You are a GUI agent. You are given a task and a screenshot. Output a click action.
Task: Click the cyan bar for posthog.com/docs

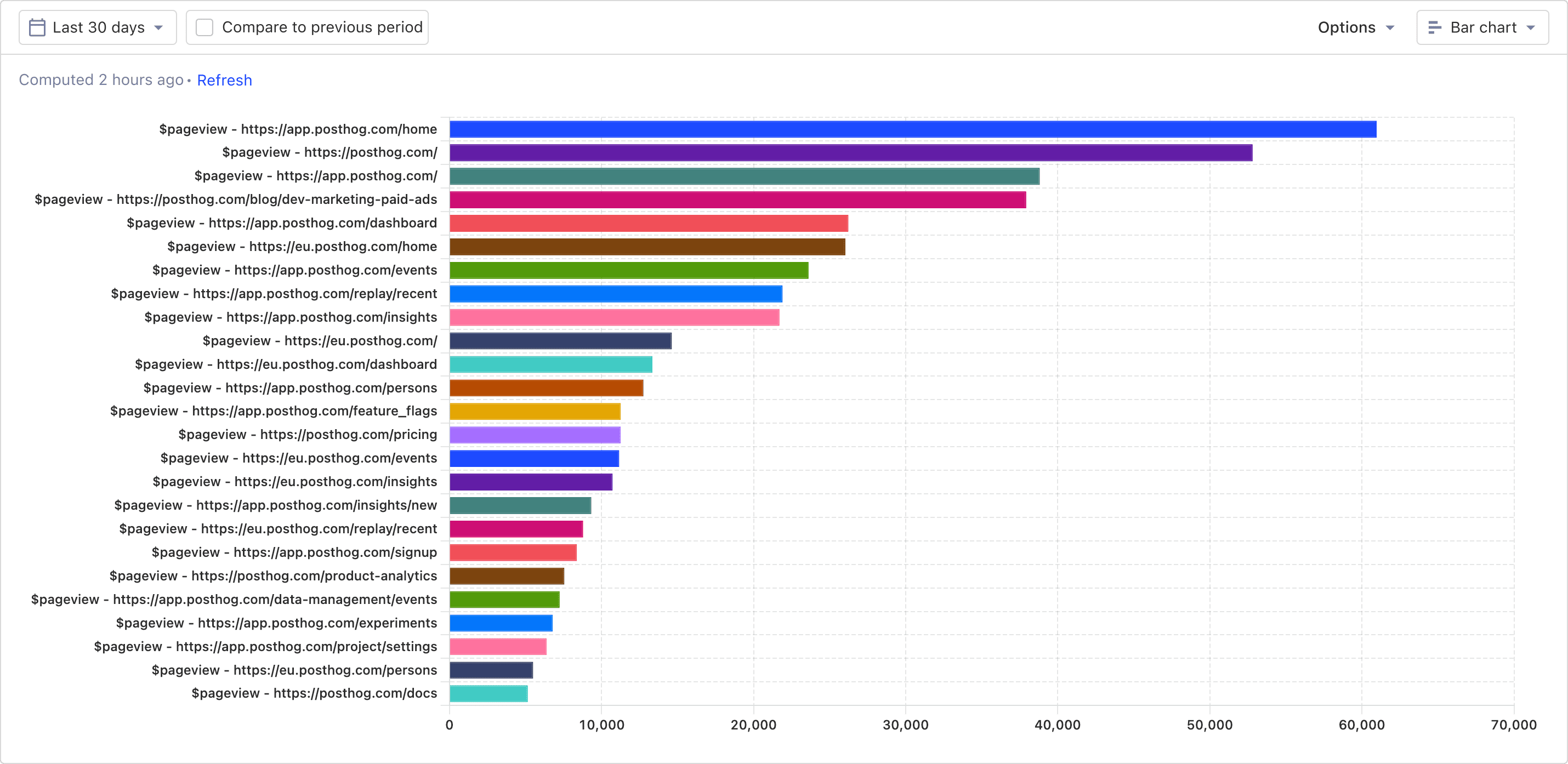(x=489, y=693)
